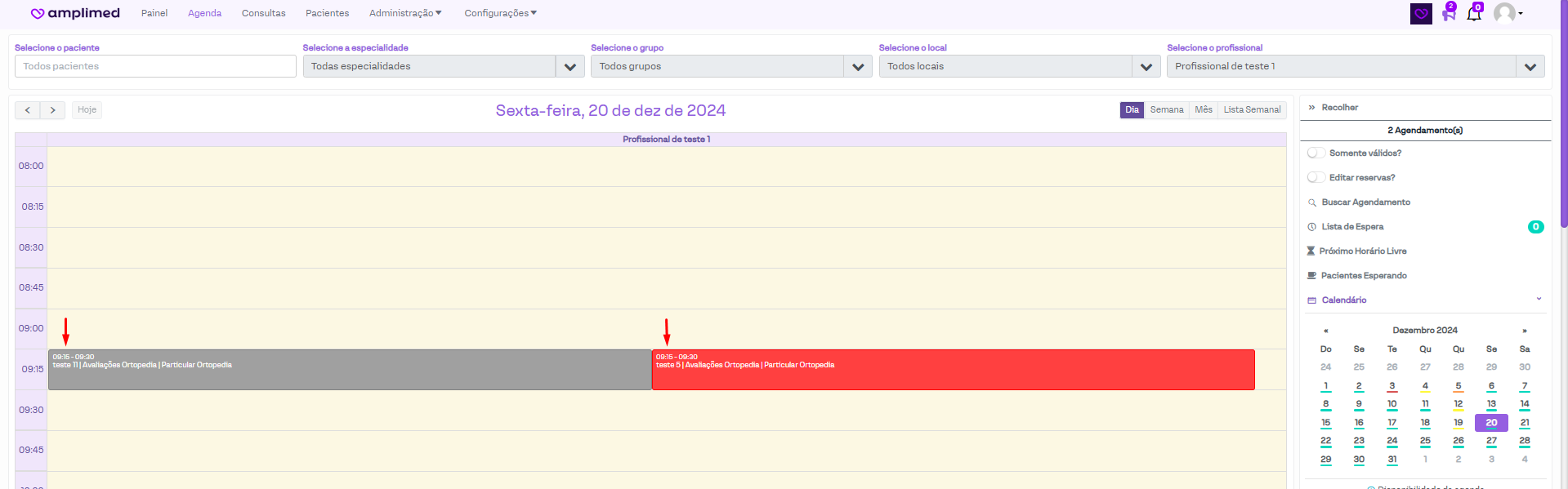Expand the Todos locais dropdown
1568x489 pixels.
coord(1146,67)
